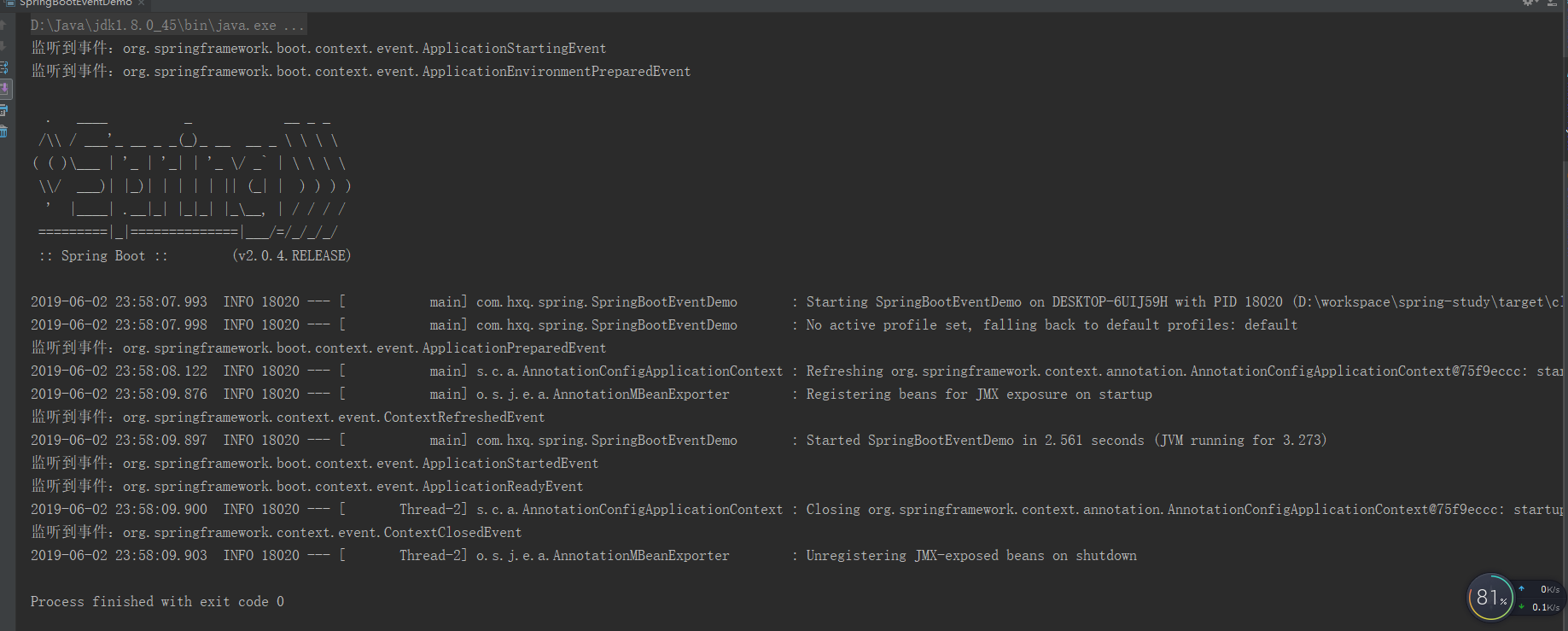Image resolution: width=1568 pixels, height=631 pixels.
Task: Click the 81% battery progress circle
Action: tap(1489, 597)
